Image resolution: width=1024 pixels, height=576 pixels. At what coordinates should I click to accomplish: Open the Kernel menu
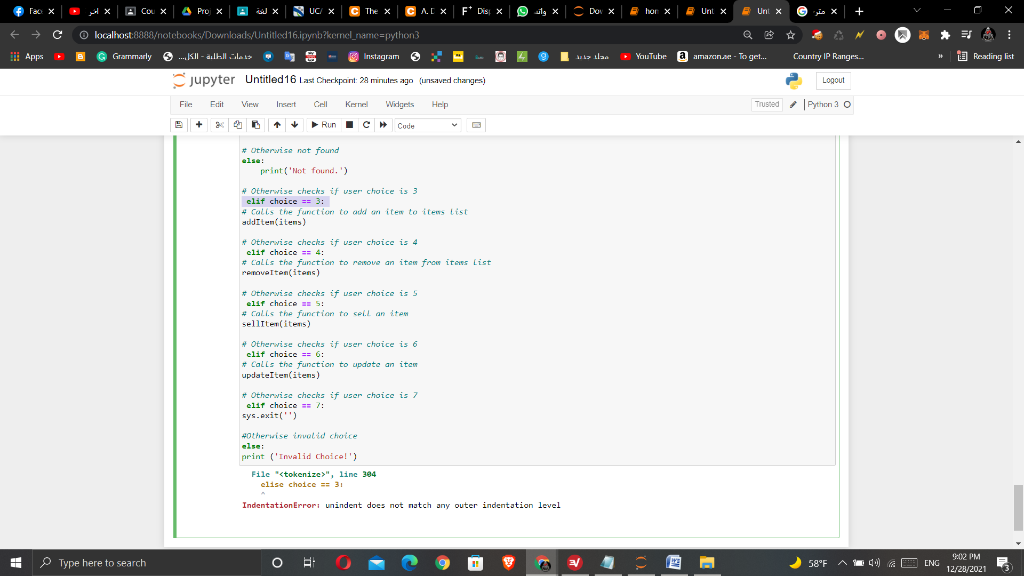pyautogui.click(x=357, y=104)
